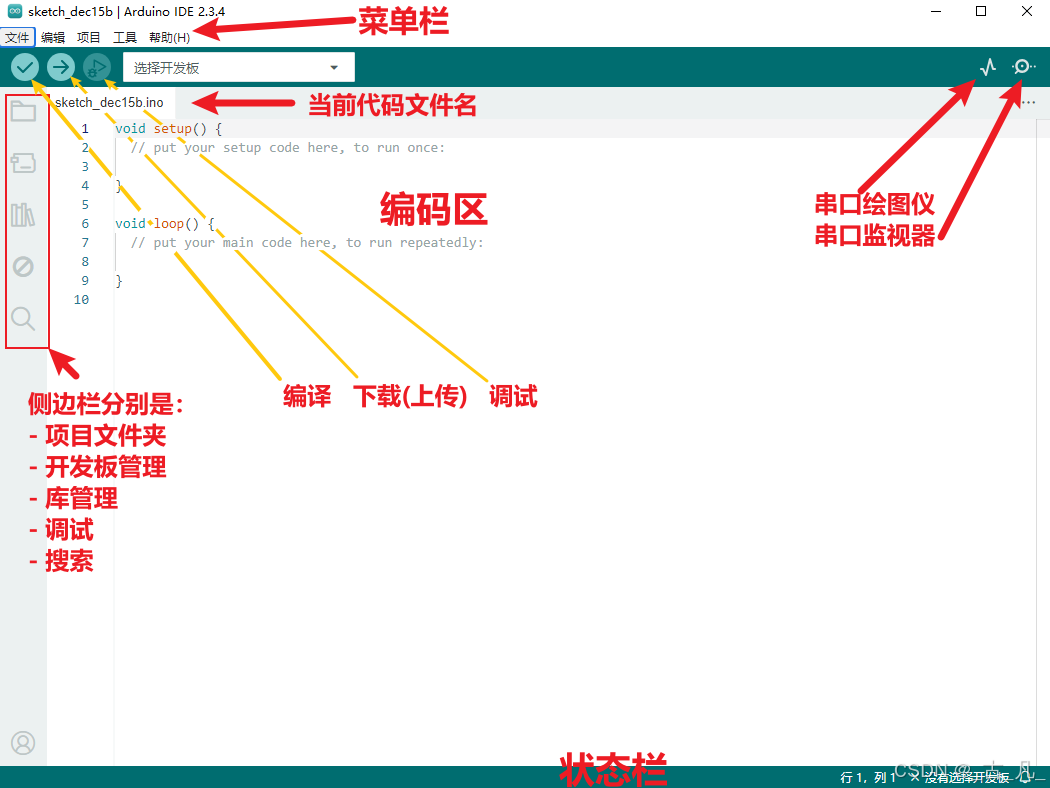
Task: Open the Boards Manager sidebar panel
Action: 23,163
